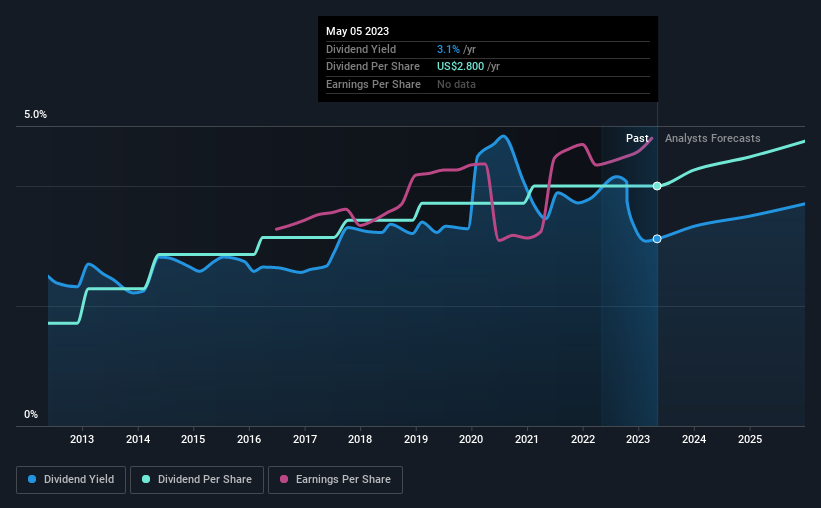Click the pink Earnings Per Share legend dot
The width and height of the screenshot is (821, 508).
pyautogui.click(x=284, y=479)
